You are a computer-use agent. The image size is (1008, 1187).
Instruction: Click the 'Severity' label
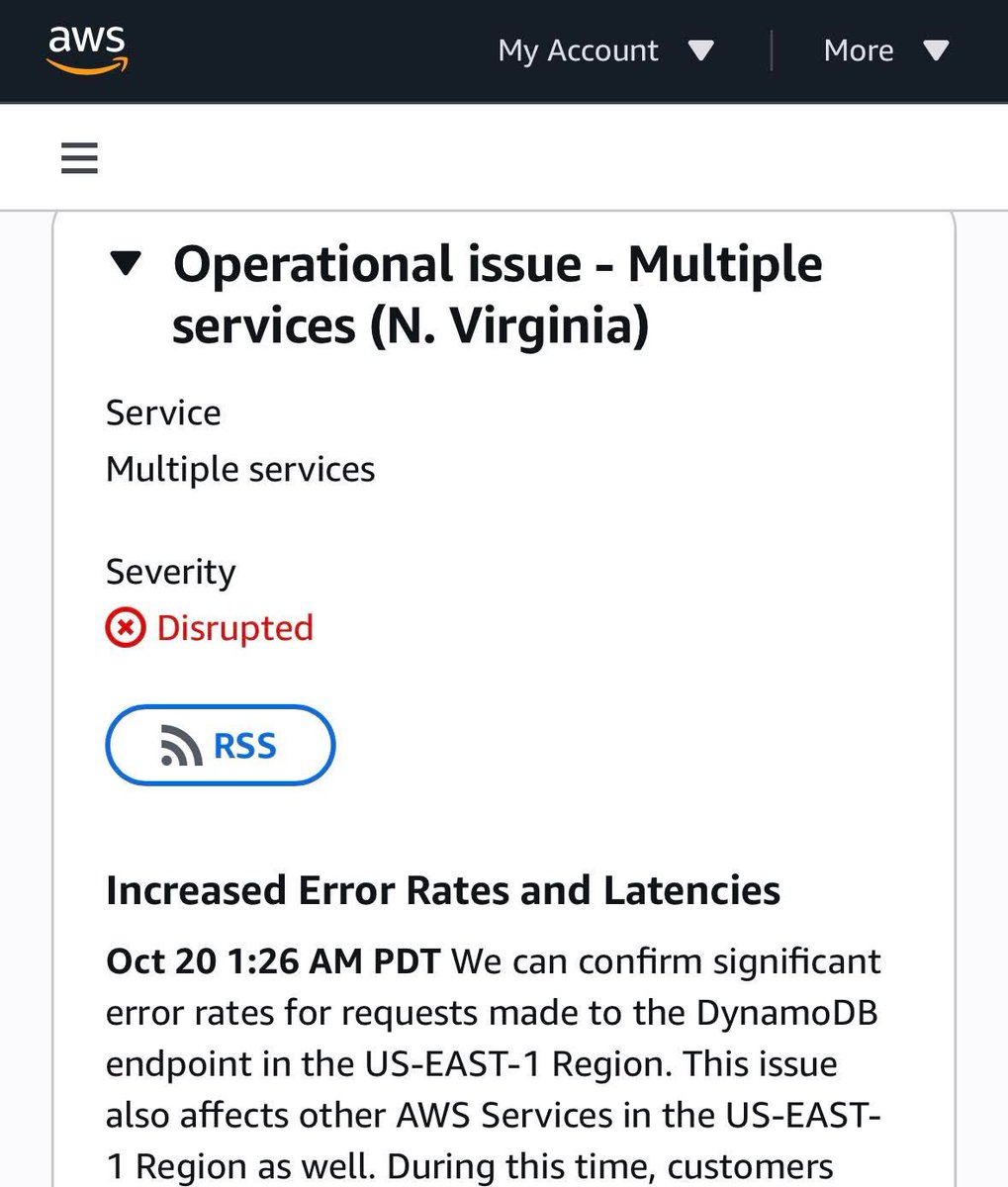pyautogui.click(x=171, y=572)
